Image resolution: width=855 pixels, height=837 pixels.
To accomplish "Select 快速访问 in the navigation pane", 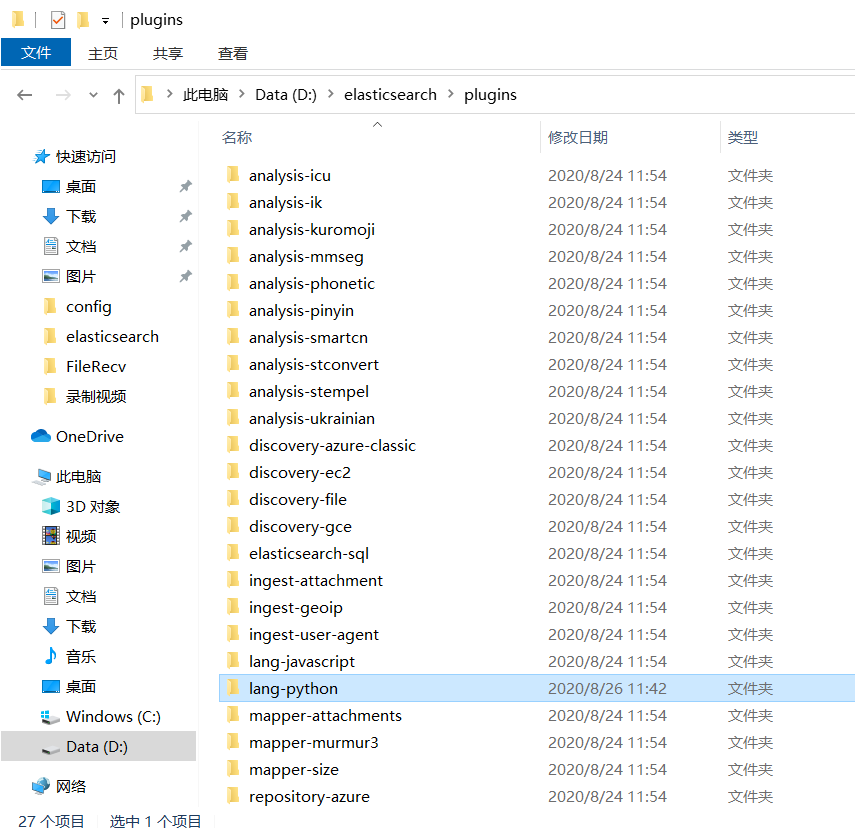I will [x=86, y=156].
